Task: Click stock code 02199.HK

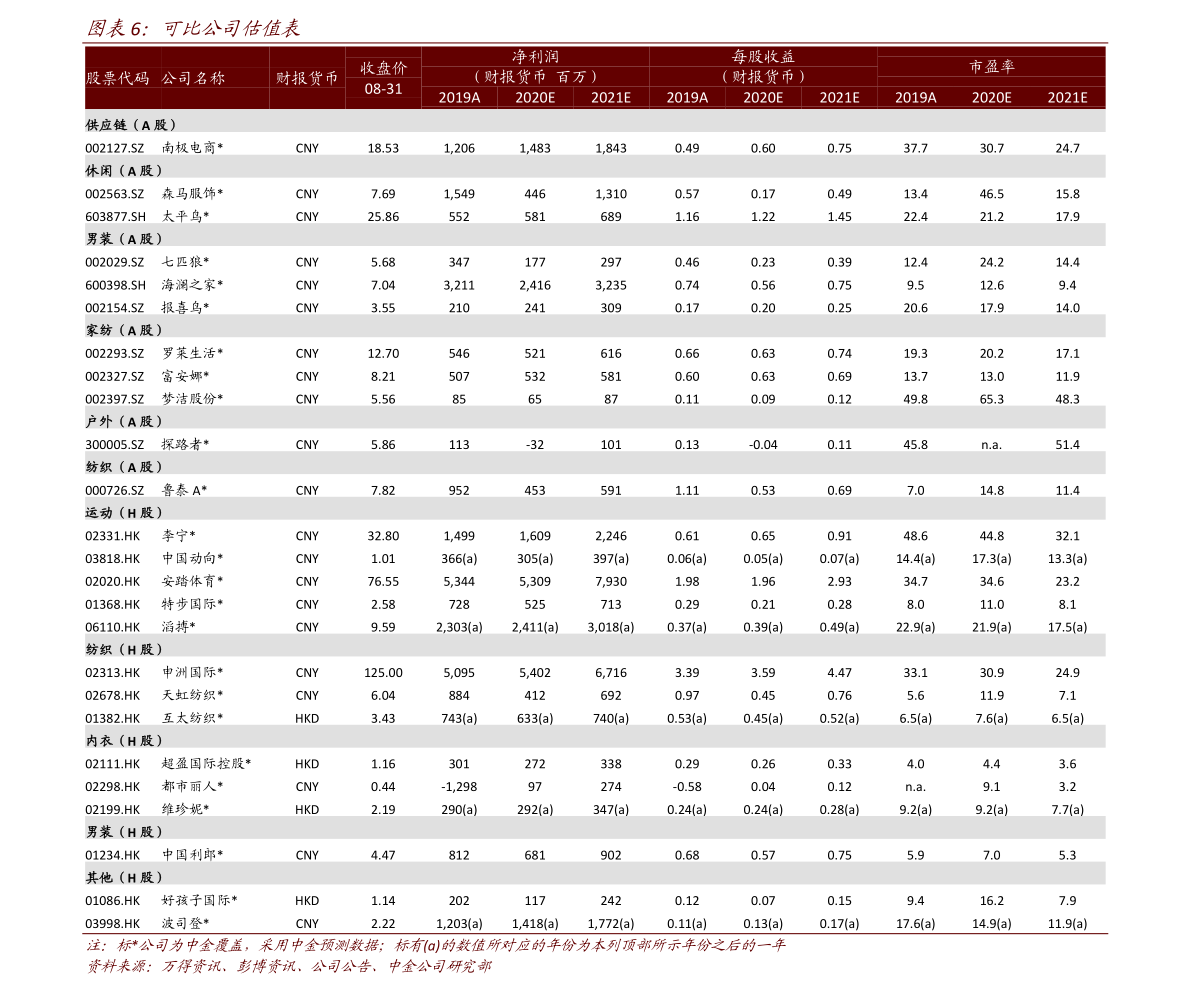Action: (112, 809)
